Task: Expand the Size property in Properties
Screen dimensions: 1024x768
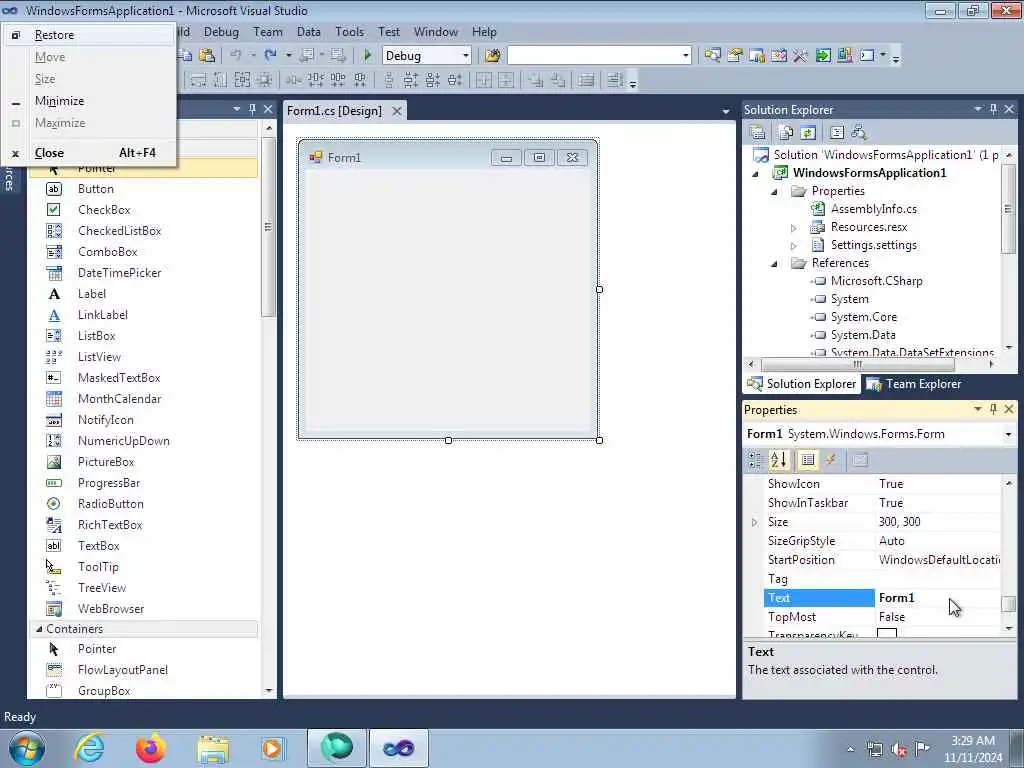Action: click(x=754, y=522)
